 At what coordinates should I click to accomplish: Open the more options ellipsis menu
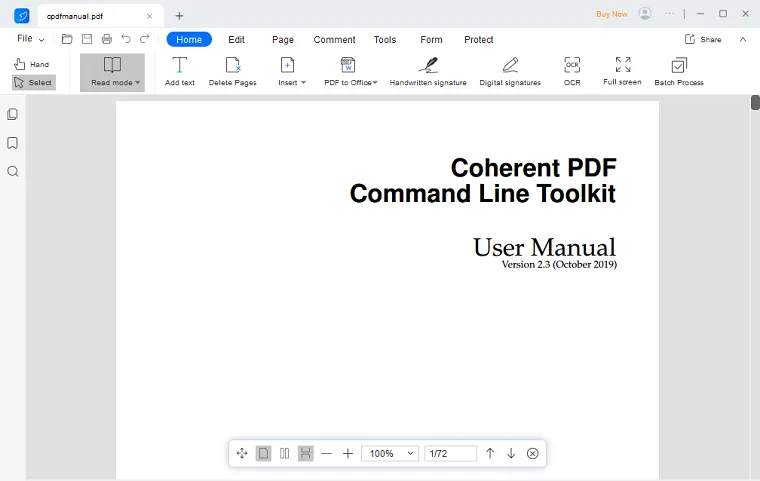click(x=669, y=14)
